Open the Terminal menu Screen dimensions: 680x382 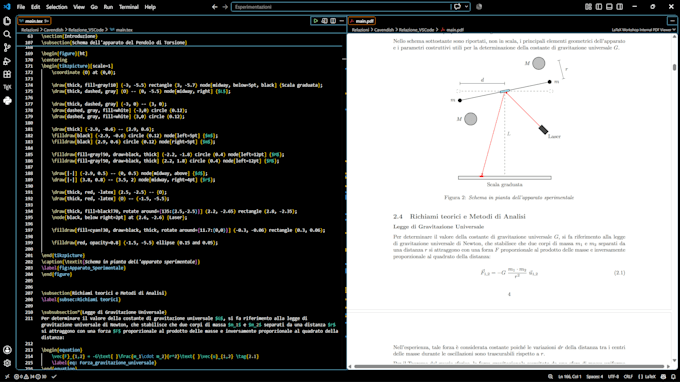tap(129, 7)
